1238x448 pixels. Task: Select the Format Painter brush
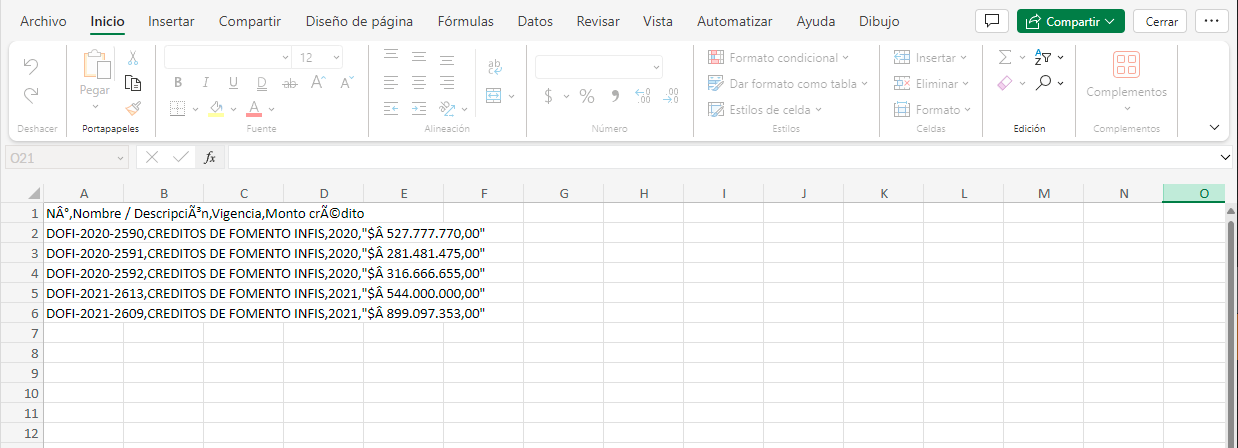(133, 108)
